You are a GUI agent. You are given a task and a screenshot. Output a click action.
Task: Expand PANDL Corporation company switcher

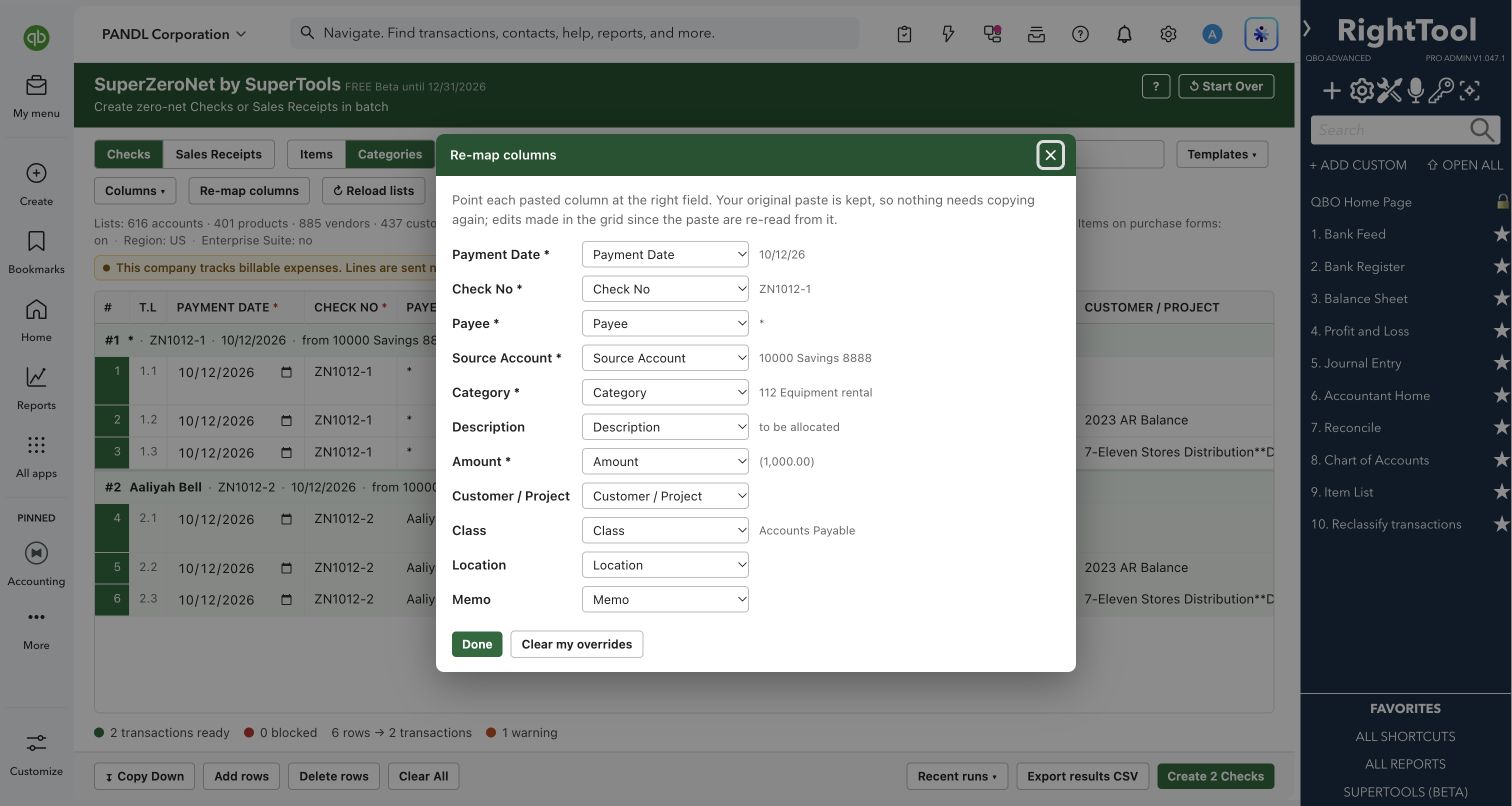173,34
